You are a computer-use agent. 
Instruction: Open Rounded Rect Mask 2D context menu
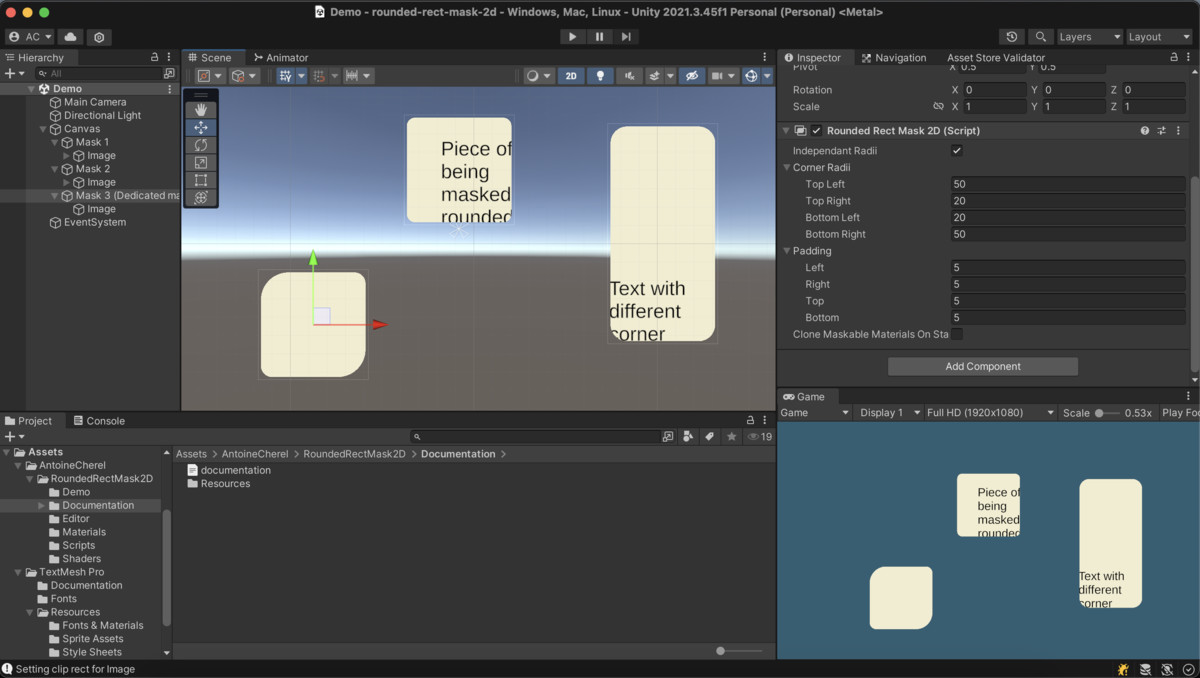tap(1178, 131)
